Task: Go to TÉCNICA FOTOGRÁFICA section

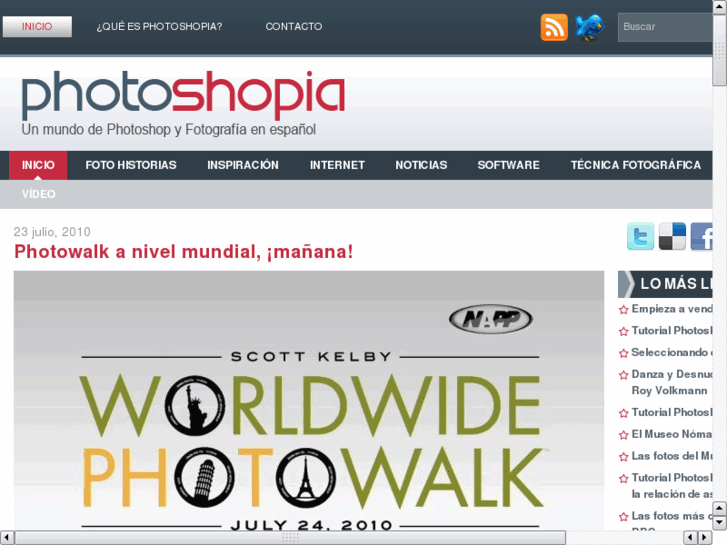Action: click(636, 165)
